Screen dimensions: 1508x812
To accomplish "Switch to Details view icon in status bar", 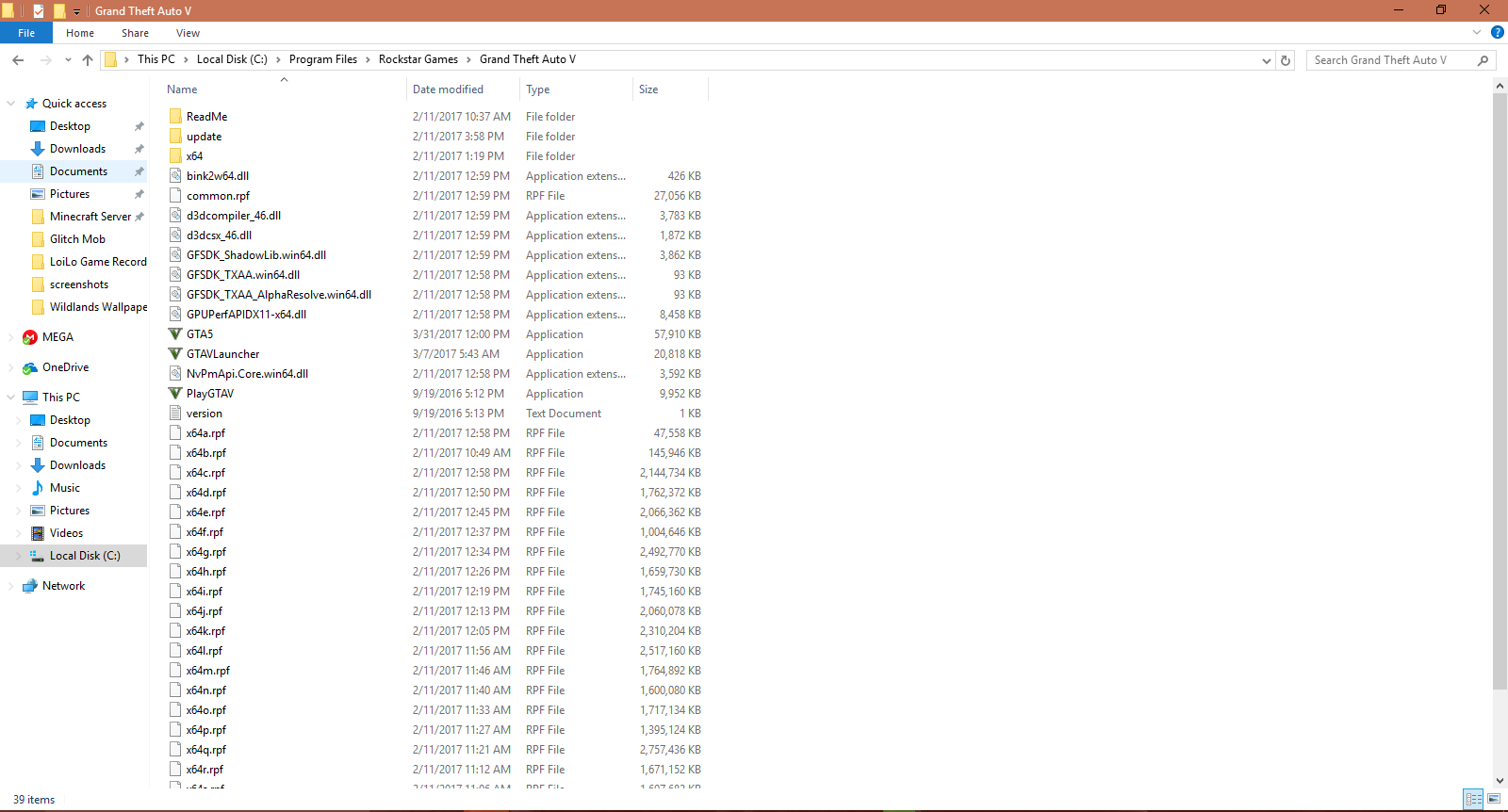I will tap(1474, 799).
